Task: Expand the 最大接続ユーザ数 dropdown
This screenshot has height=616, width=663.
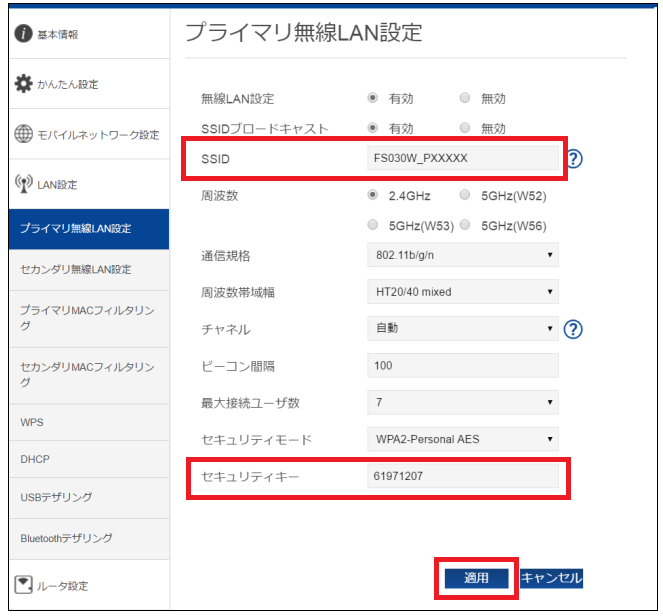Action: 462,402
